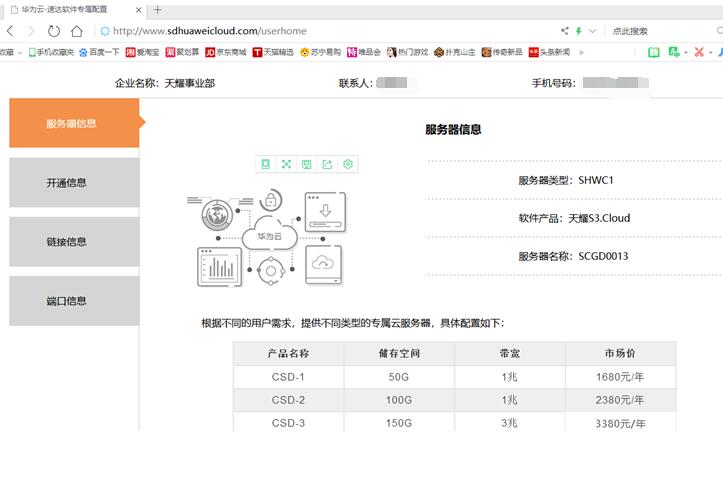Close the 华为云 browser tab
Viewport: 723px width, 490px height.
point(138,10)
